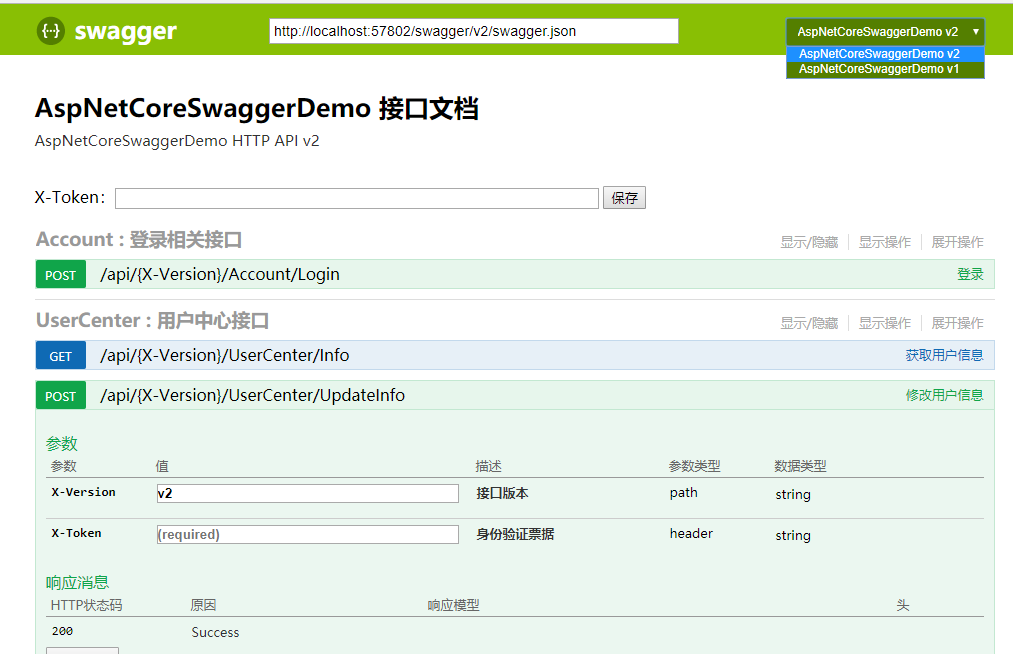Click the 获取用户信息 summary link
This screenshot has width=1013, height=654.
(x=944, y=355)
